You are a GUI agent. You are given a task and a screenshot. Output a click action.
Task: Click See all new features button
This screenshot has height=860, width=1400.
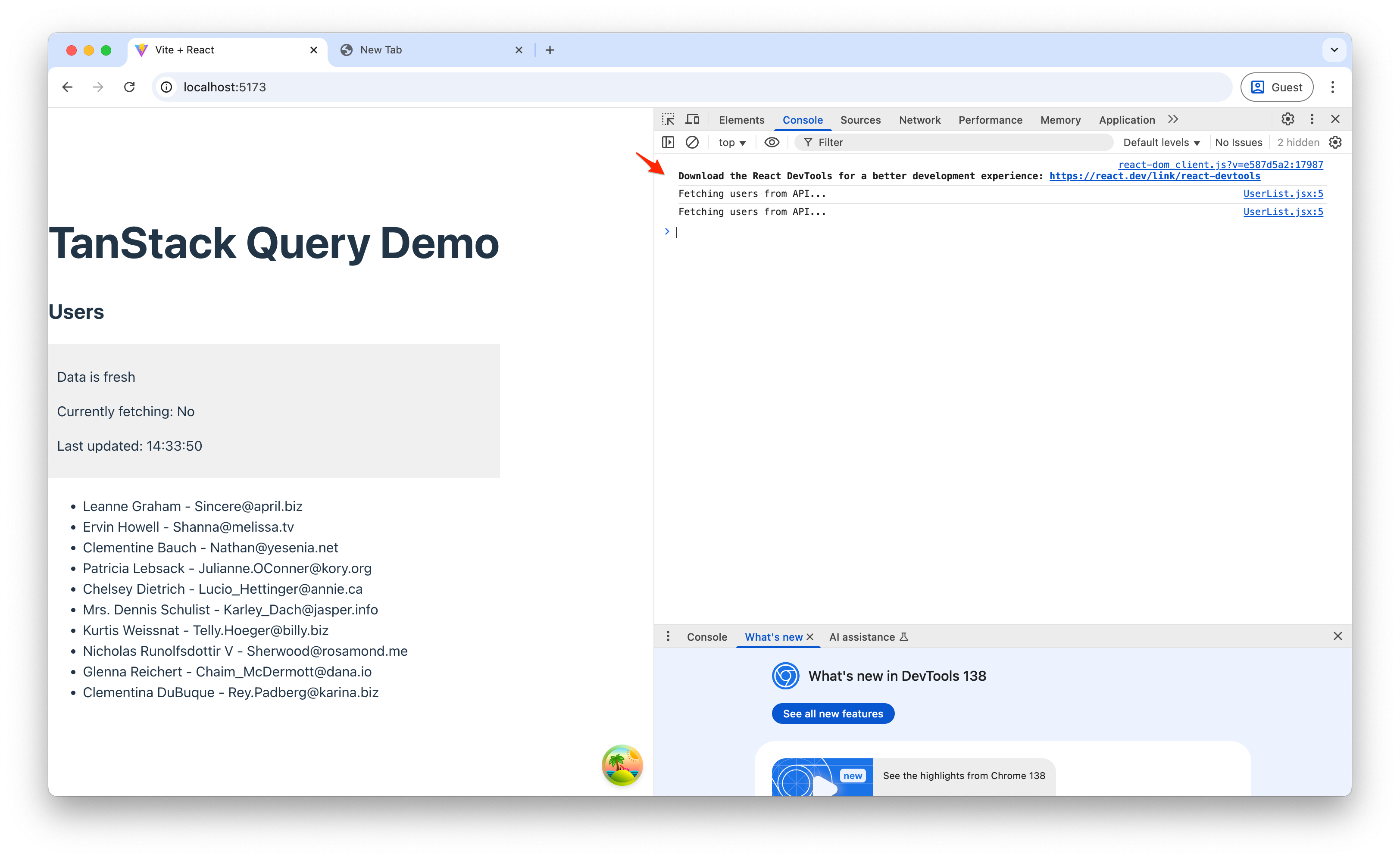click(x=832, y=714)
